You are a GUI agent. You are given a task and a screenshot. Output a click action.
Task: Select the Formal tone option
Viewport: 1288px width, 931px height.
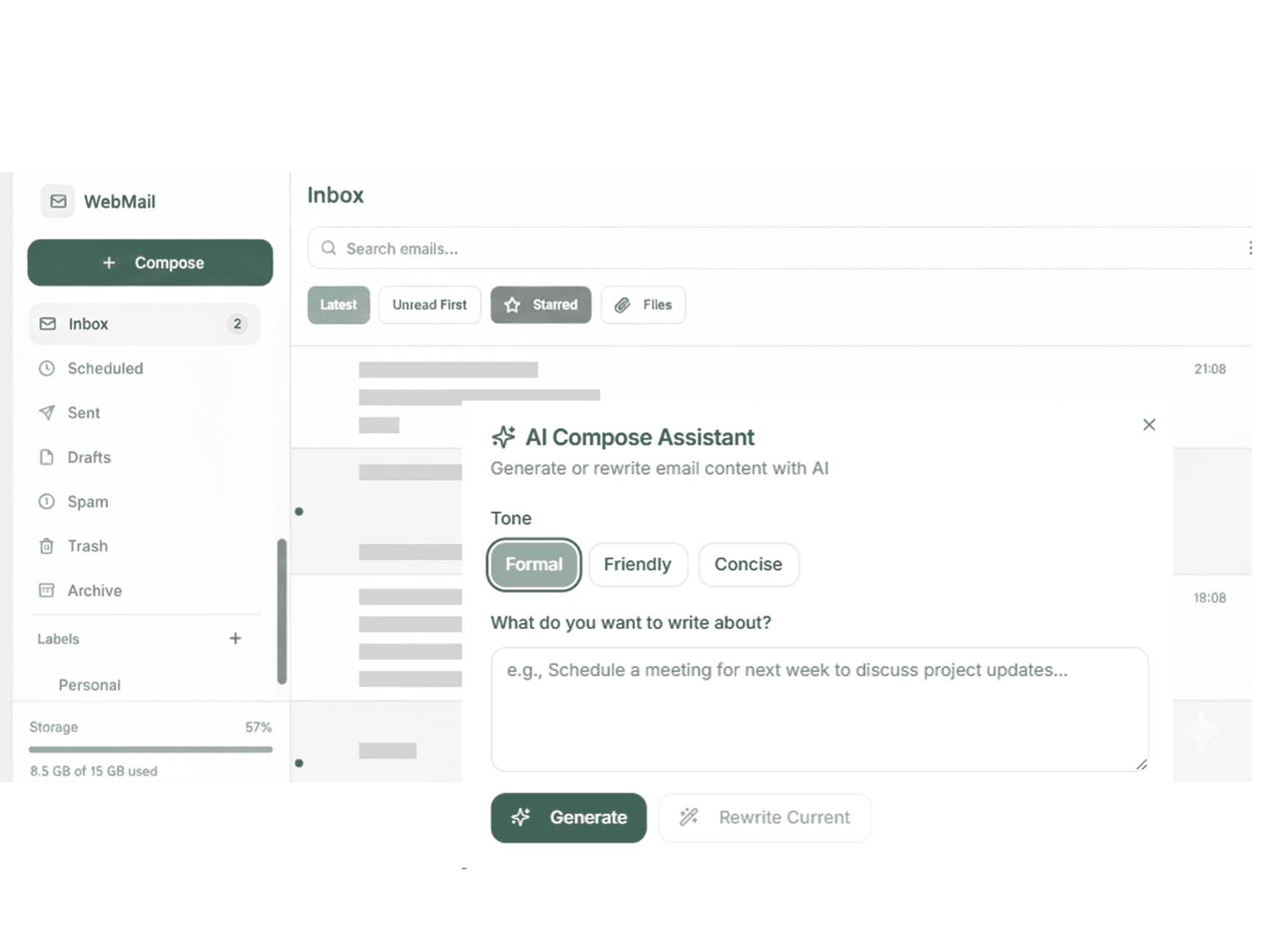pos(533,564)
